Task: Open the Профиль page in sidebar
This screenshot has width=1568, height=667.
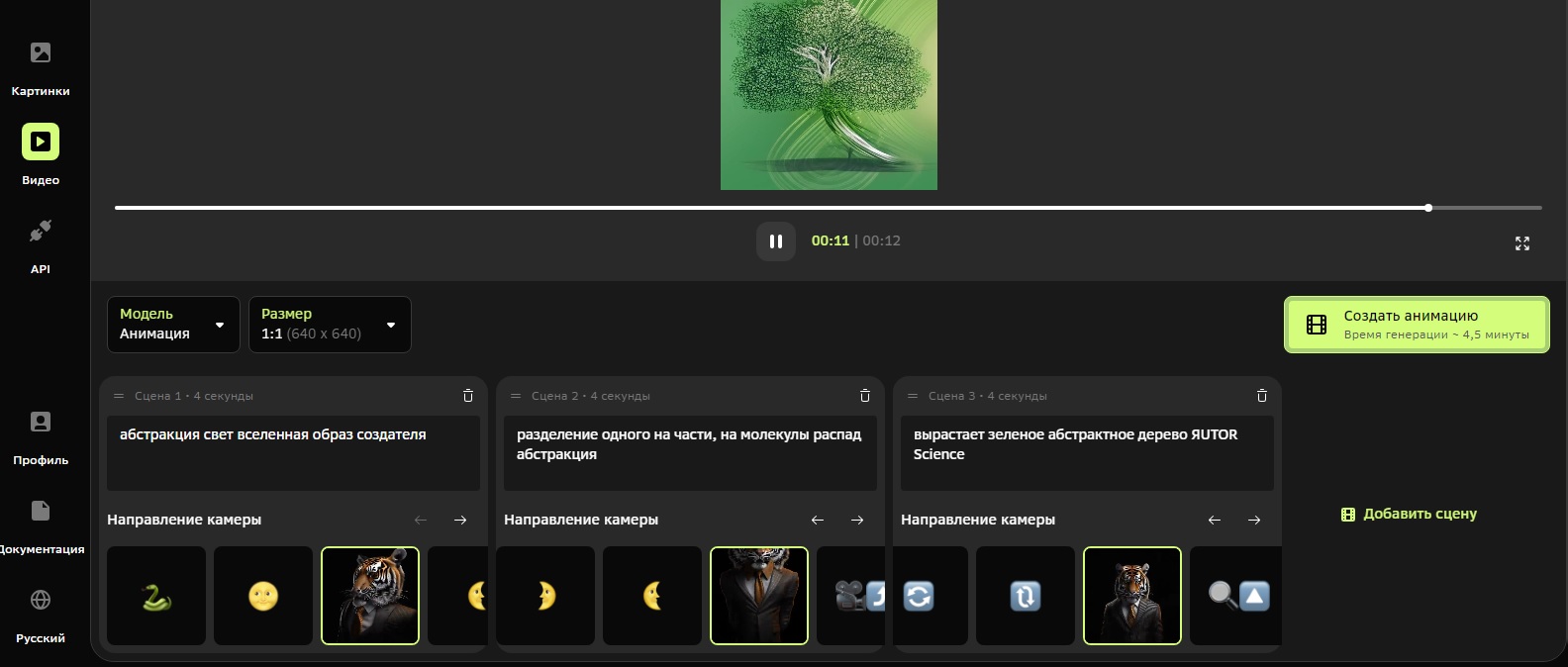Action: pos(41,435)
